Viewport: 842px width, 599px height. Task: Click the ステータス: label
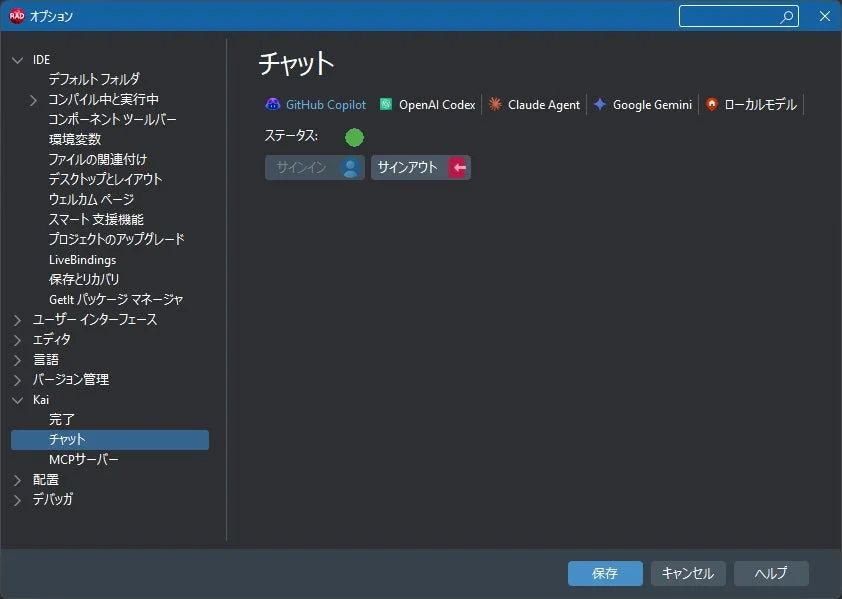tap(291, 136)
